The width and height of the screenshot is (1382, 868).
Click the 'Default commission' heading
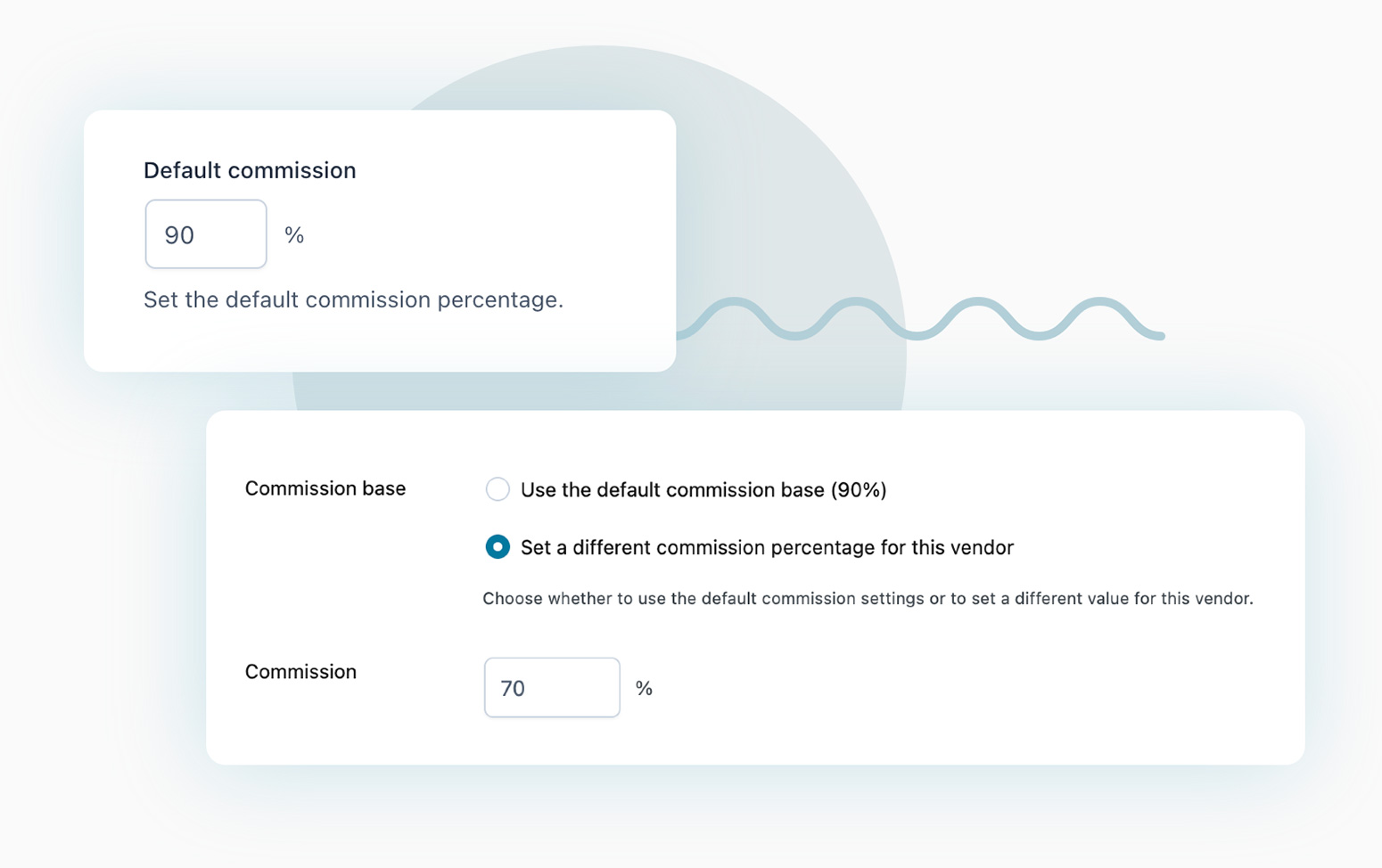(x=250, y=170)
